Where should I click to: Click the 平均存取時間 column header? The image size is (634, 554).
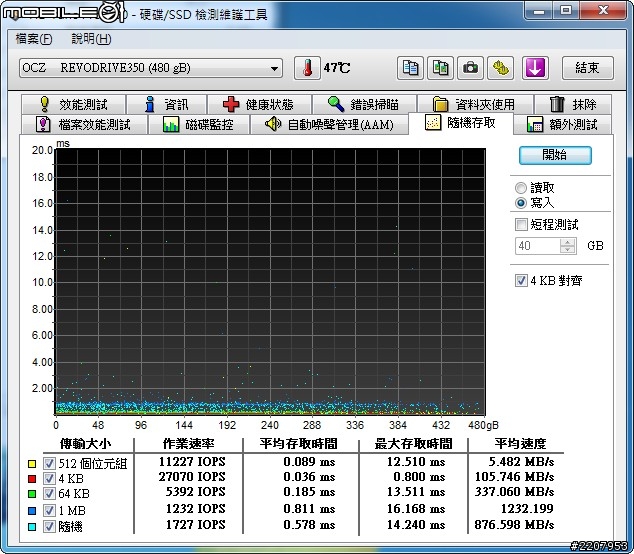tap(298, 444)
